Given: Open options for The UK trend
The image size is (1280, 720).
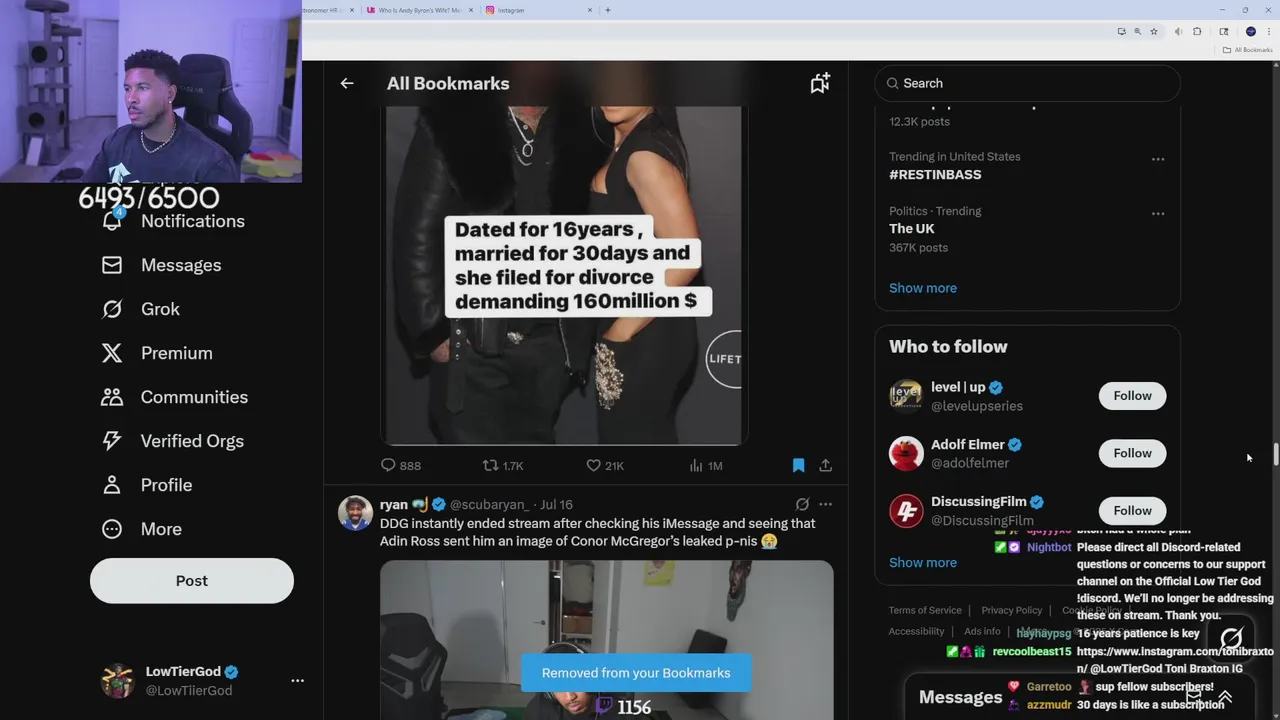Looking at the screenshot, I should tap(1158, 214).
